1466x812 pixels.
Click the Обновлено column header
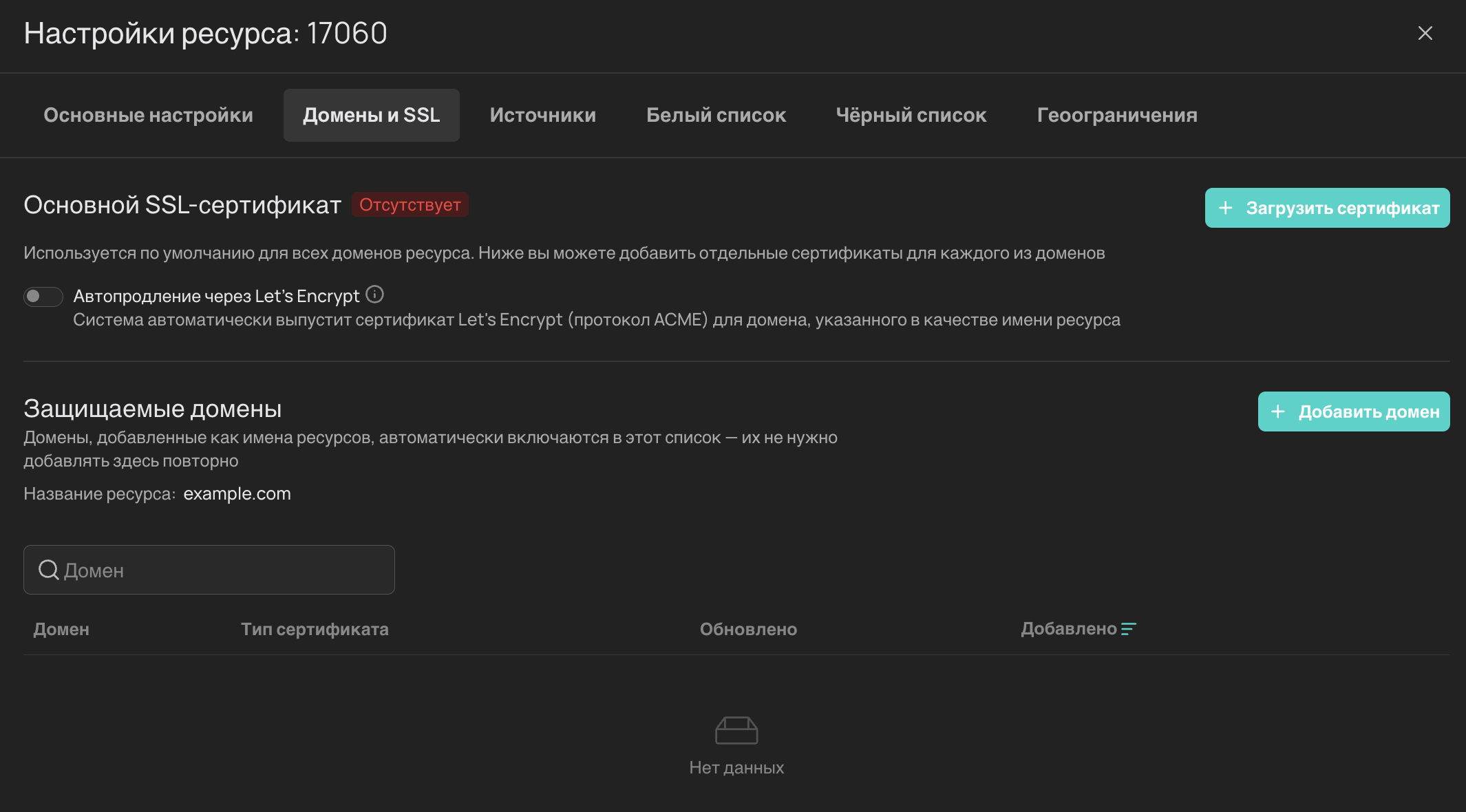click(x=748, y=629)
